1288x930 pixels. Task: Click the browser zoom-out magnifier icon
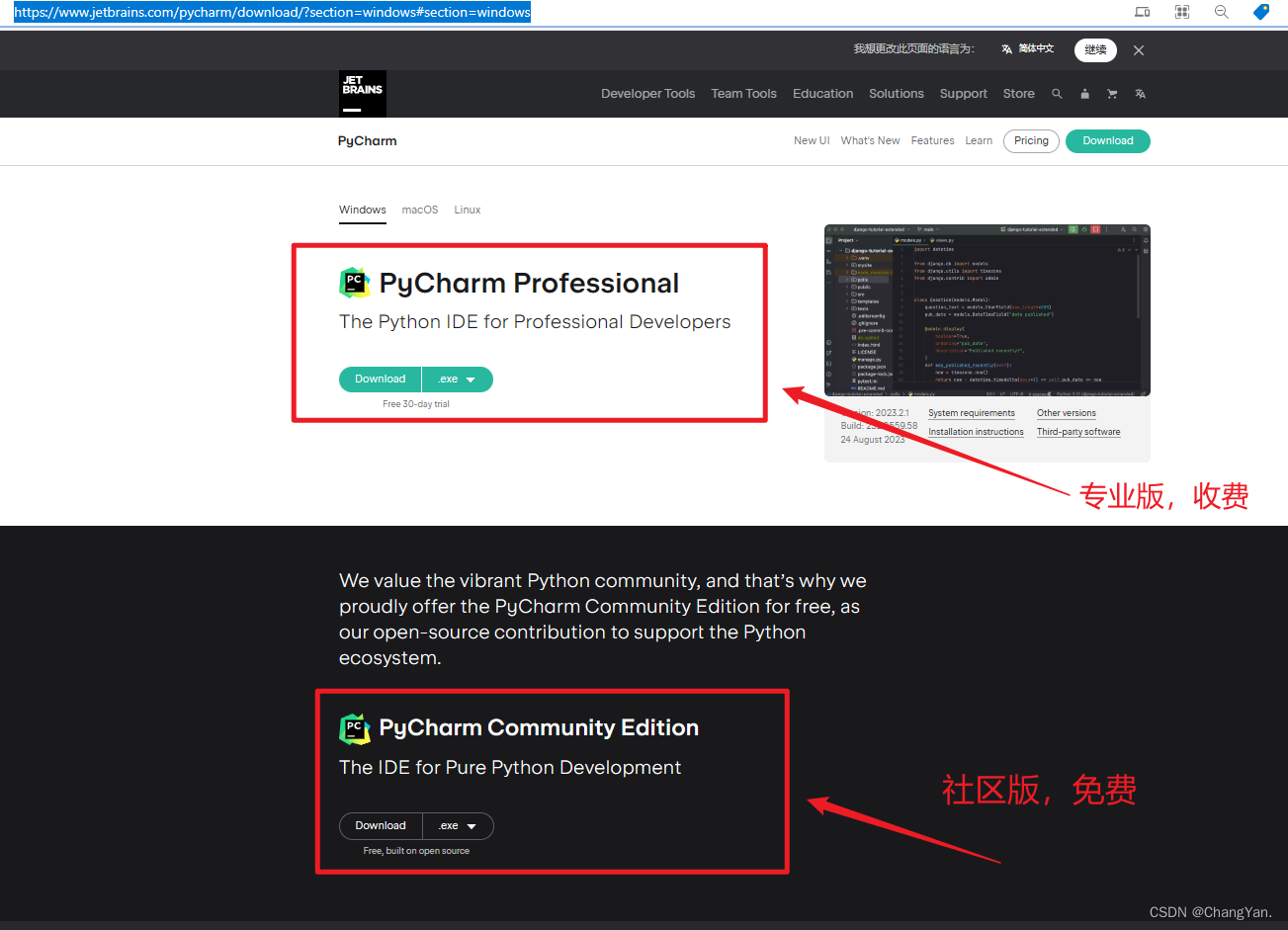[x=1222, y=12]
